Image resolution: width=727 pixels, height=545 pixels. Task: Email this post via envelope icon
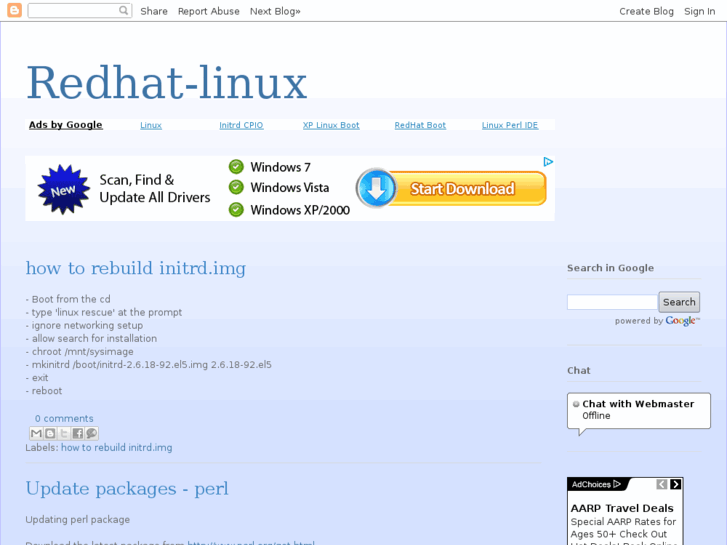click(36, 433)
